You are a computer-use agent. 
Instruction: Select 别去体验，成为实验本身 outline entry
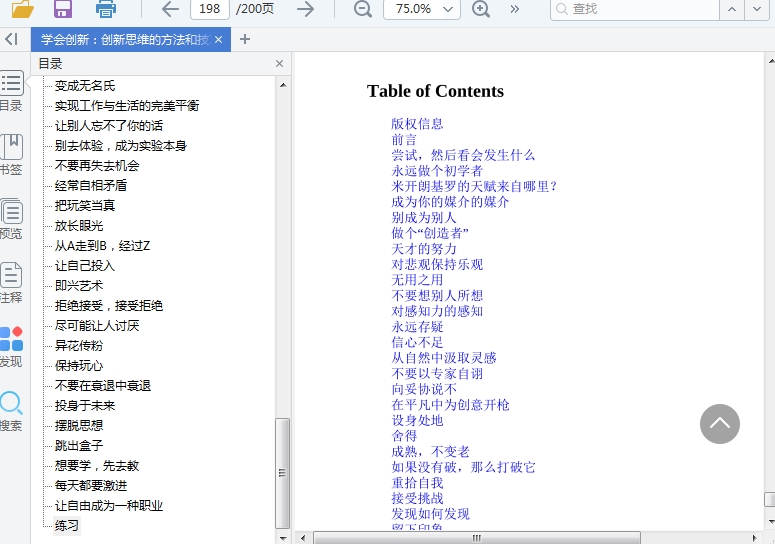point(121,145)
